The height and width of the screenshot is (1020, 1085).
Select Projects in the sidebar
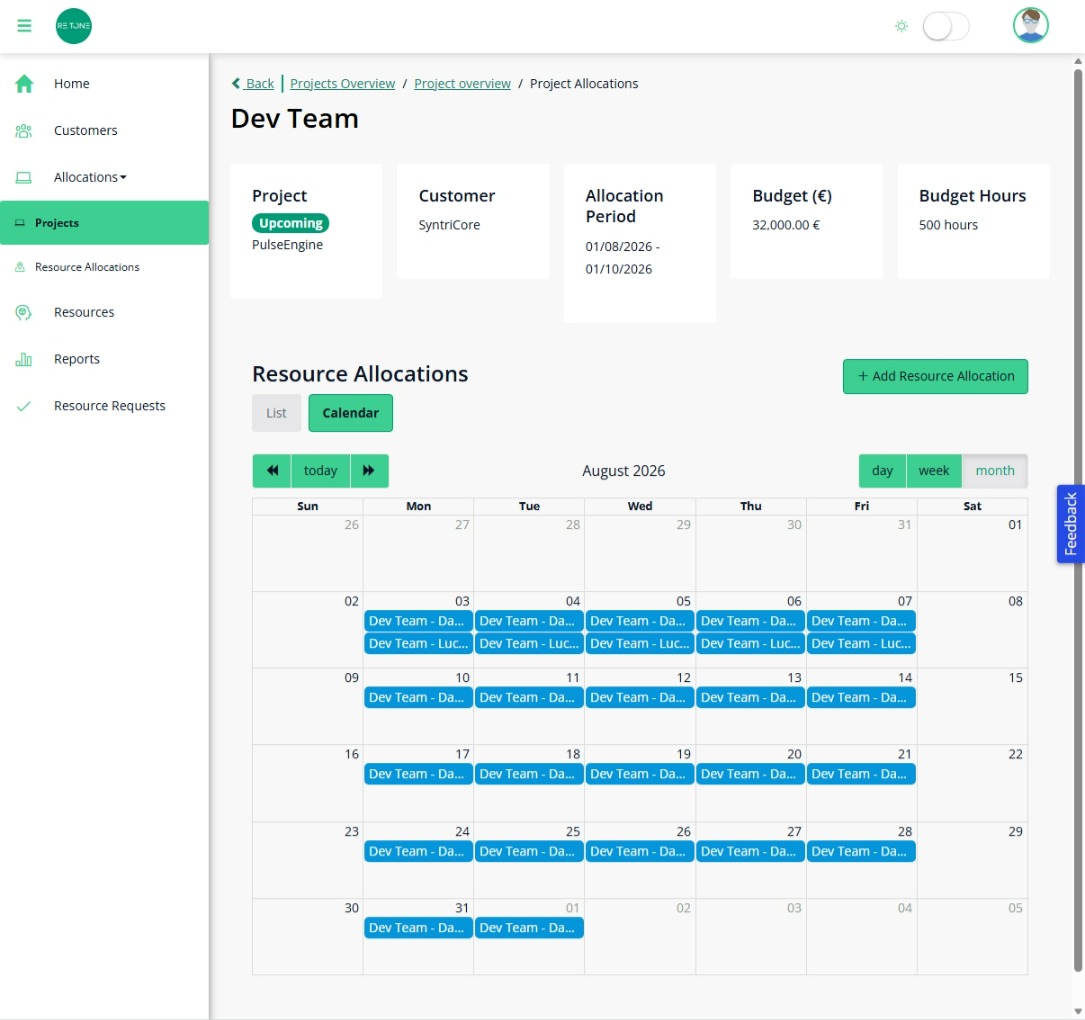click(x=104, y=223)
